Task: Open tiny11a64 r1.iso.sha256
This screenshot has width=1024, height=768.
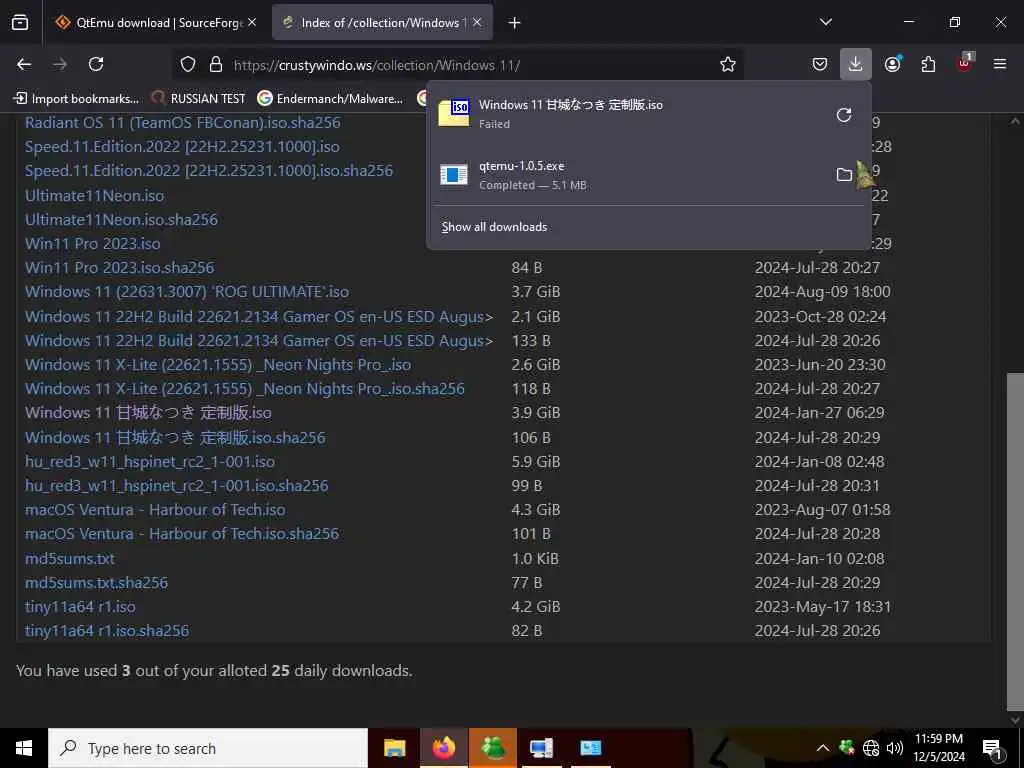Action: [107, 631]
